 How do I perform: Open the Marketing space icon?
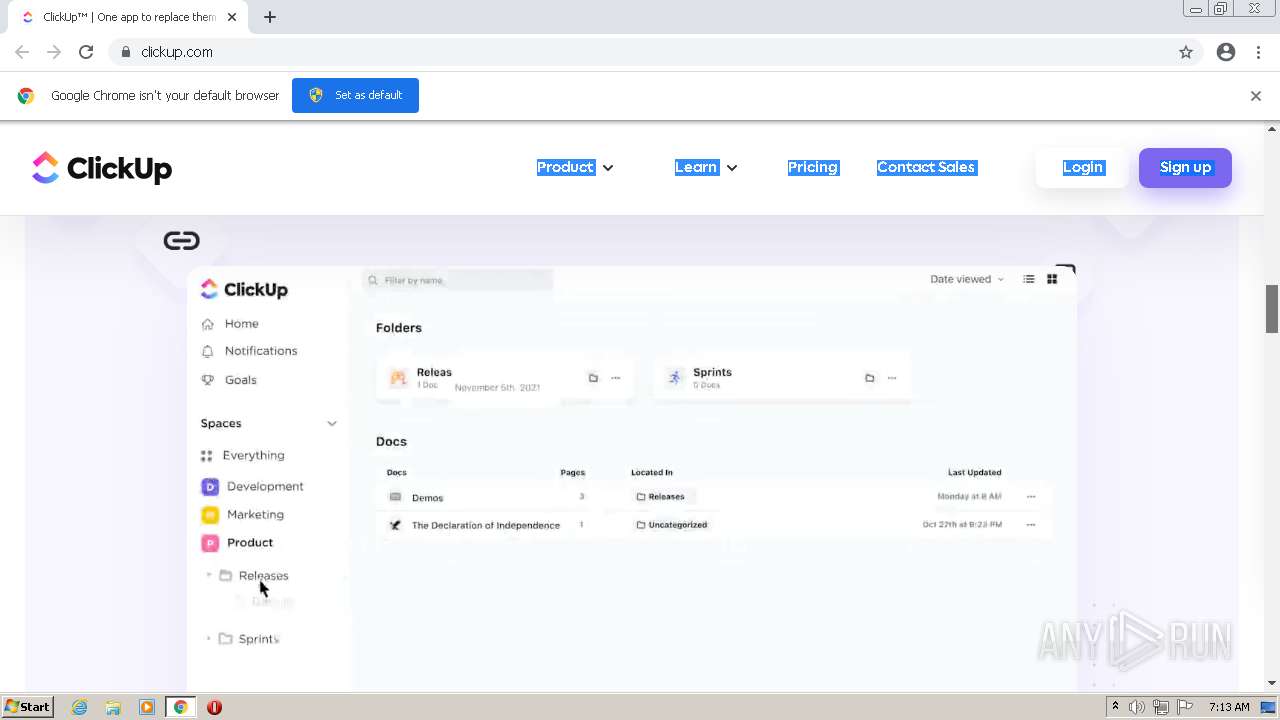tap(210, 514)
